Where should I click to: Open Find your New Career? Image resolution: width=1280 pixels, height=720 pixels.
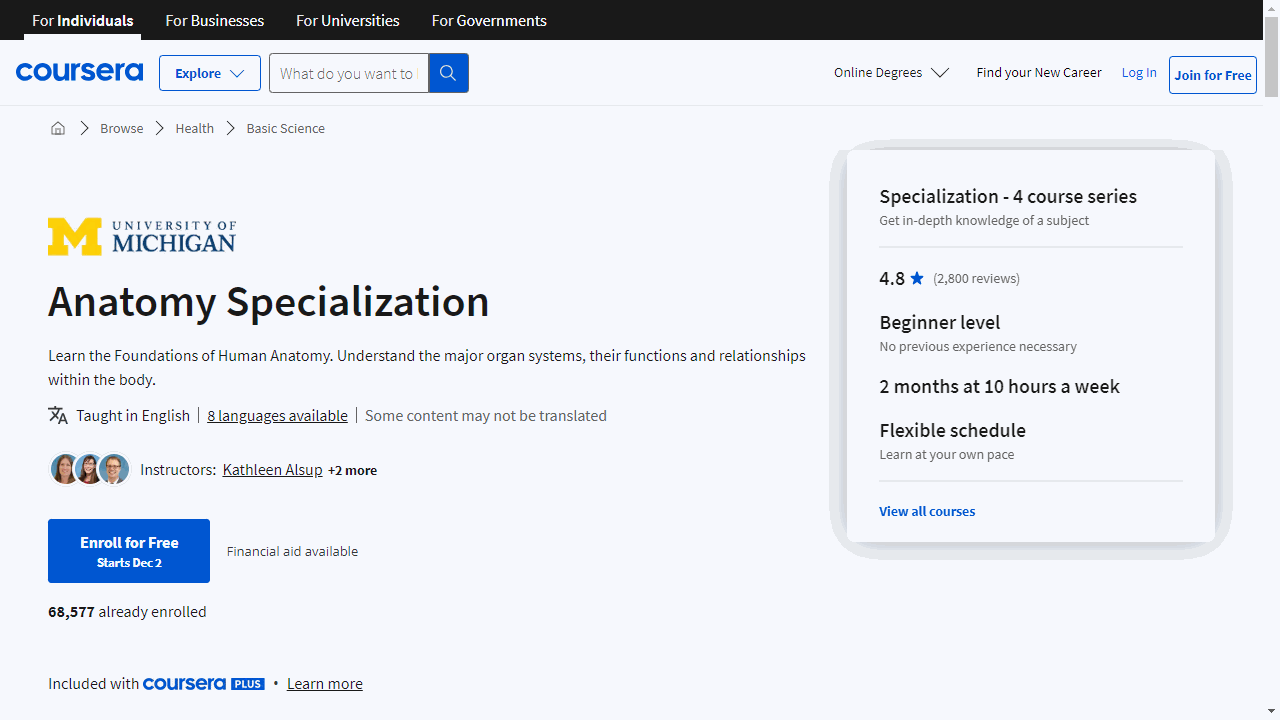pos(1039,72)
